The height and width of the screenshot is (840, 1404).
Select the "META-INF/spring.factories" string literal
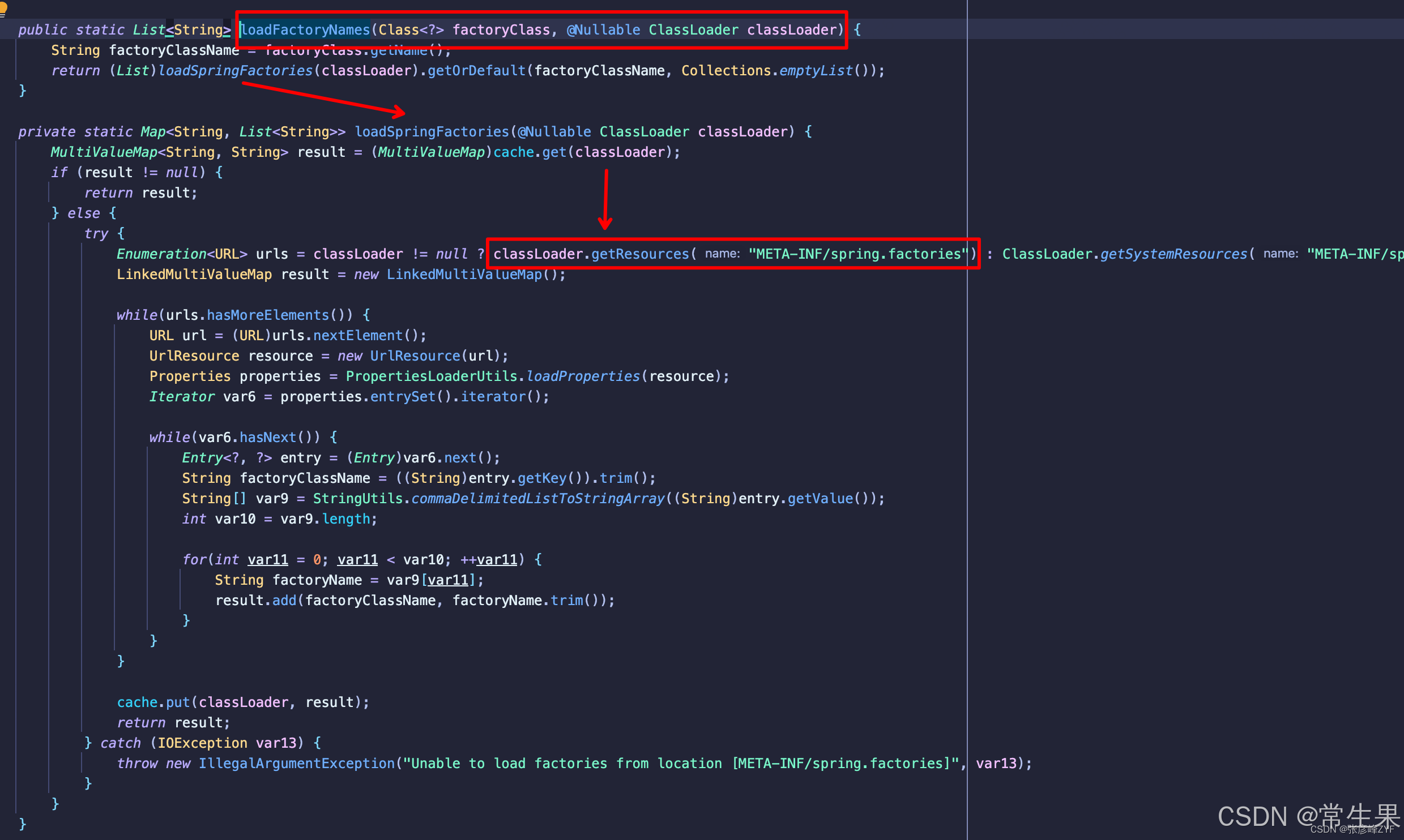click(x=857, y=254)
